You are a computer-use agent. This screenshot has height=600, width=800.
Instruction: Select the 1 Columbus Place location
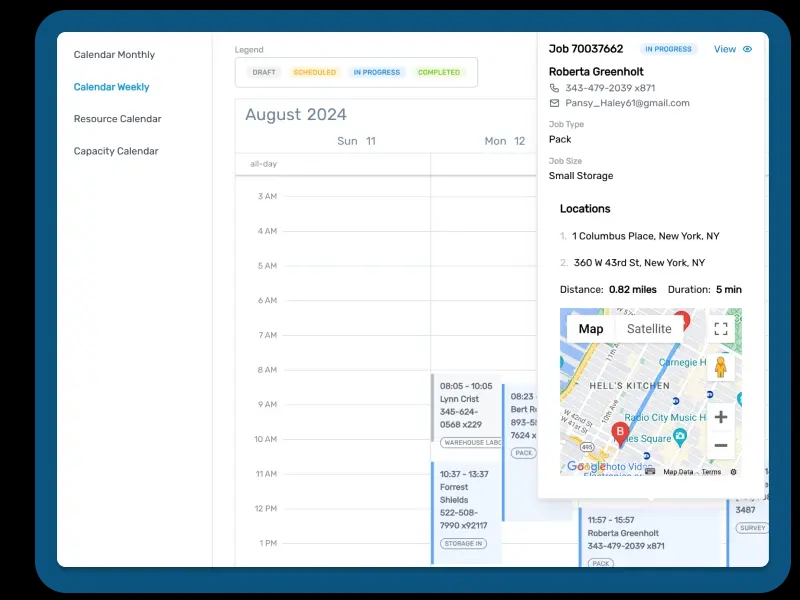(645, 236)
